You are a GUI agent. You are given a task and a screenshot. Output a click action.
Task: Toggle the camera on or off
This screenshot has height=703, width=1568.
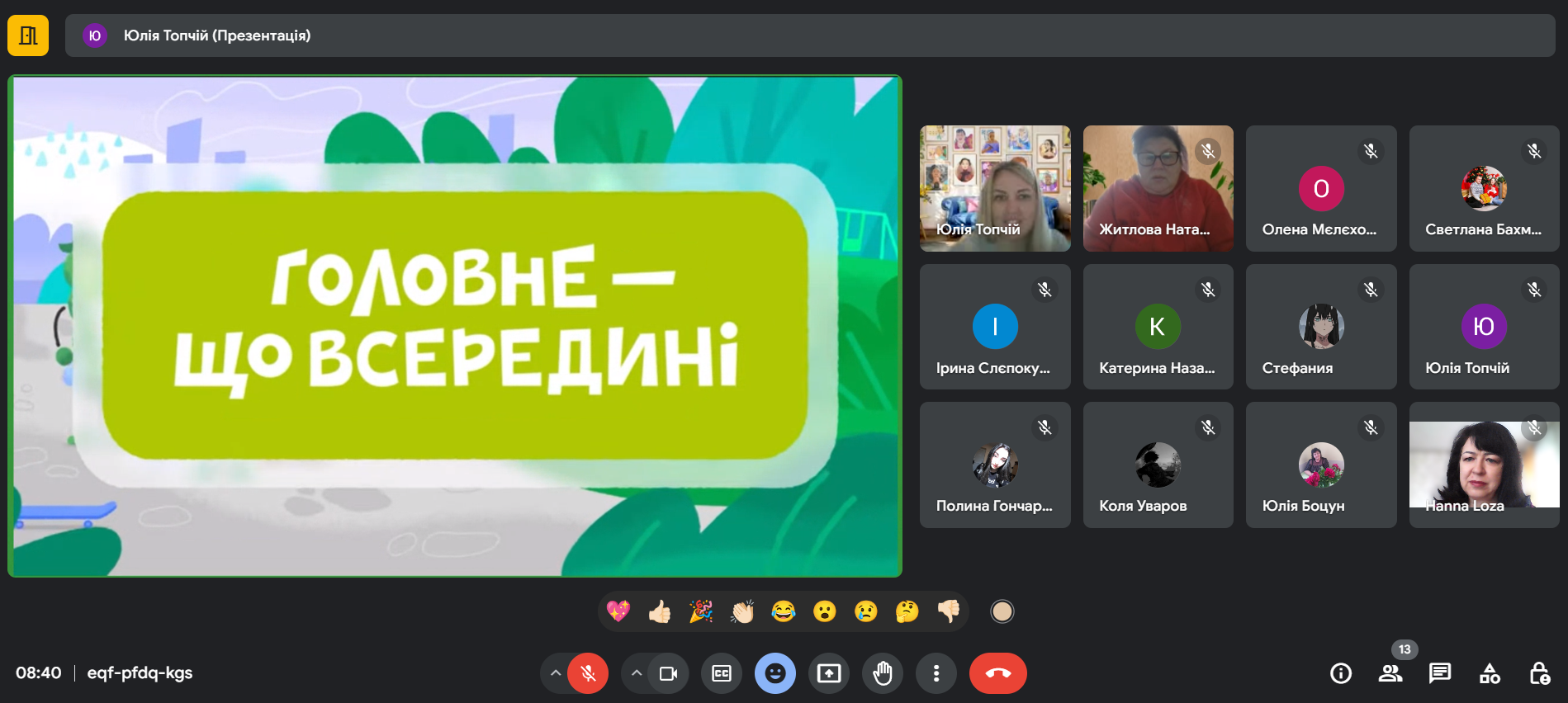click(668, 673)
